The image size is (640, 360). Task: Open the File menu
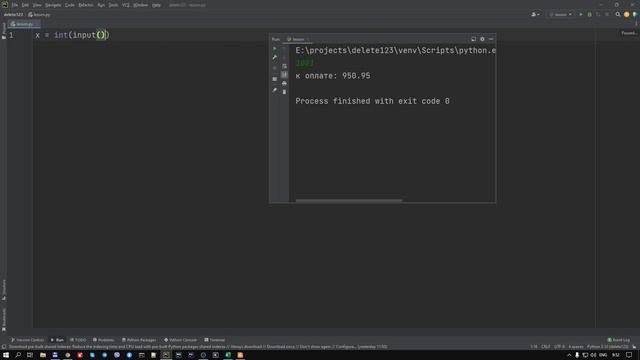tap(15, 5)
